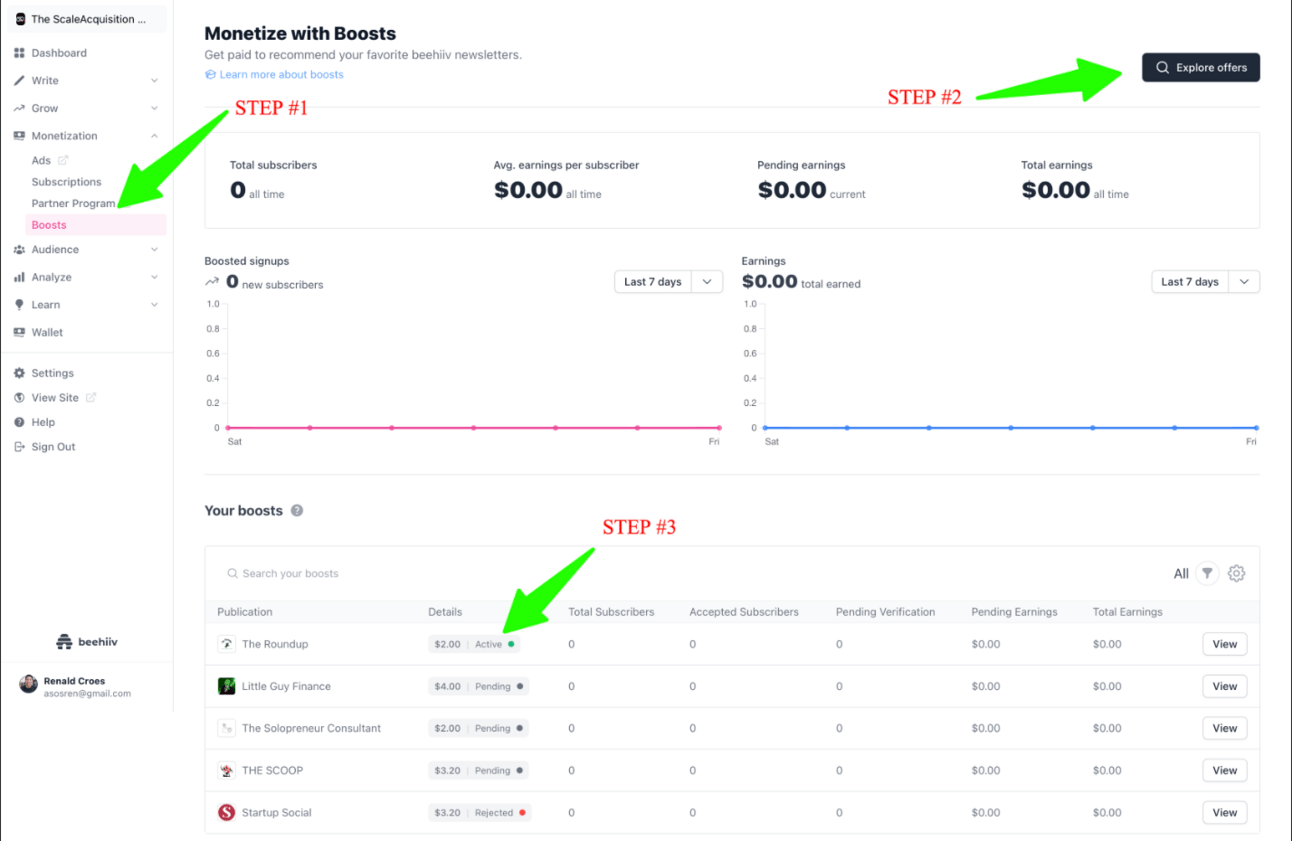1292x841 pixels.
Task: Select the Boosts menu item
Action: (x=96, y=225)
